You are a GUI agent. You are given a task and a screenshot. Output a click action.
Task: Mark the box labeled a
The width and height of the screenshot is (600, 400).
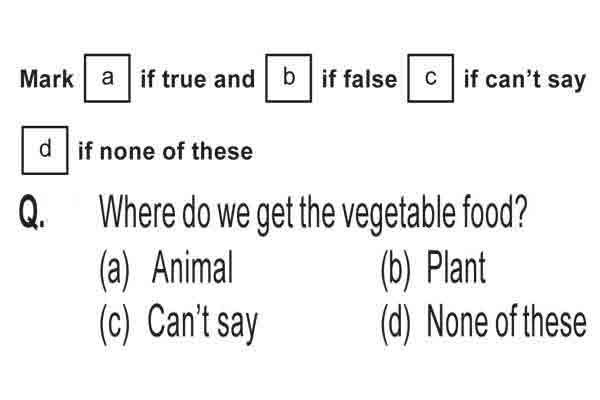(x=107, y=78)
